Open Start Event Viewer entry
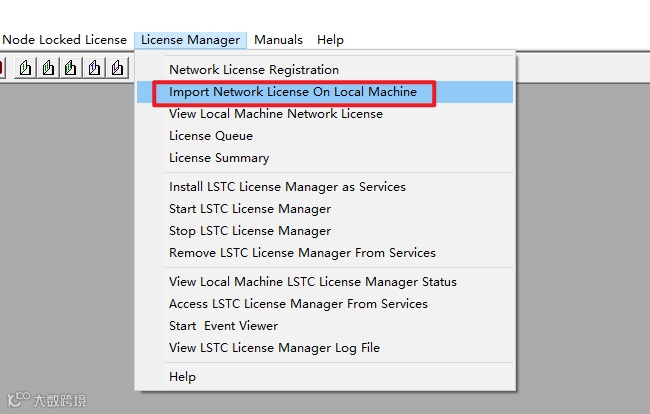650x414 pixels. [x=223, y=326]
